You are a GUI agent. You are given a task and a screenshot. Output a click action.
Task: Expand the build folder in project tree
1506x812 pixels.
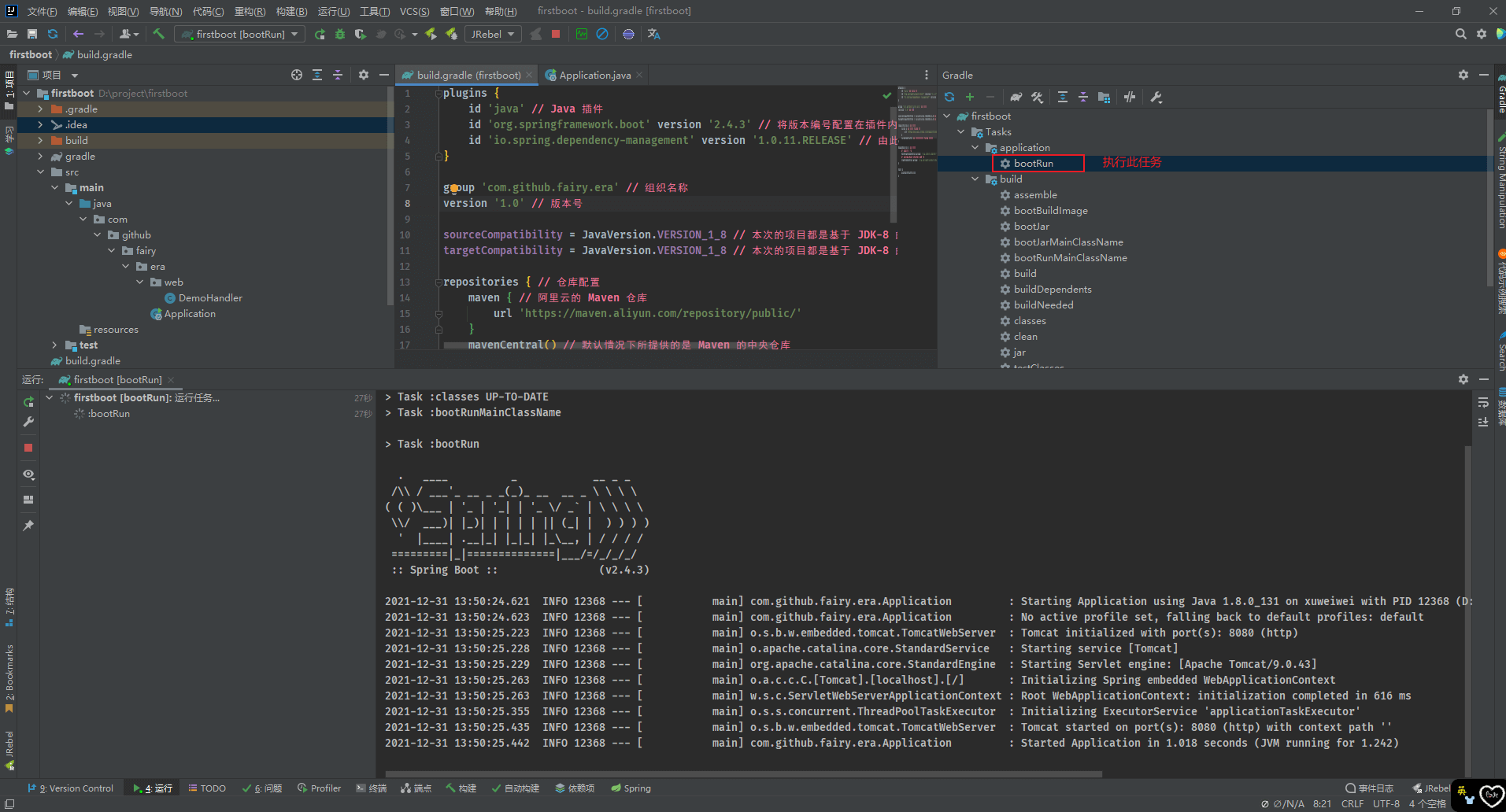[40, 140]
